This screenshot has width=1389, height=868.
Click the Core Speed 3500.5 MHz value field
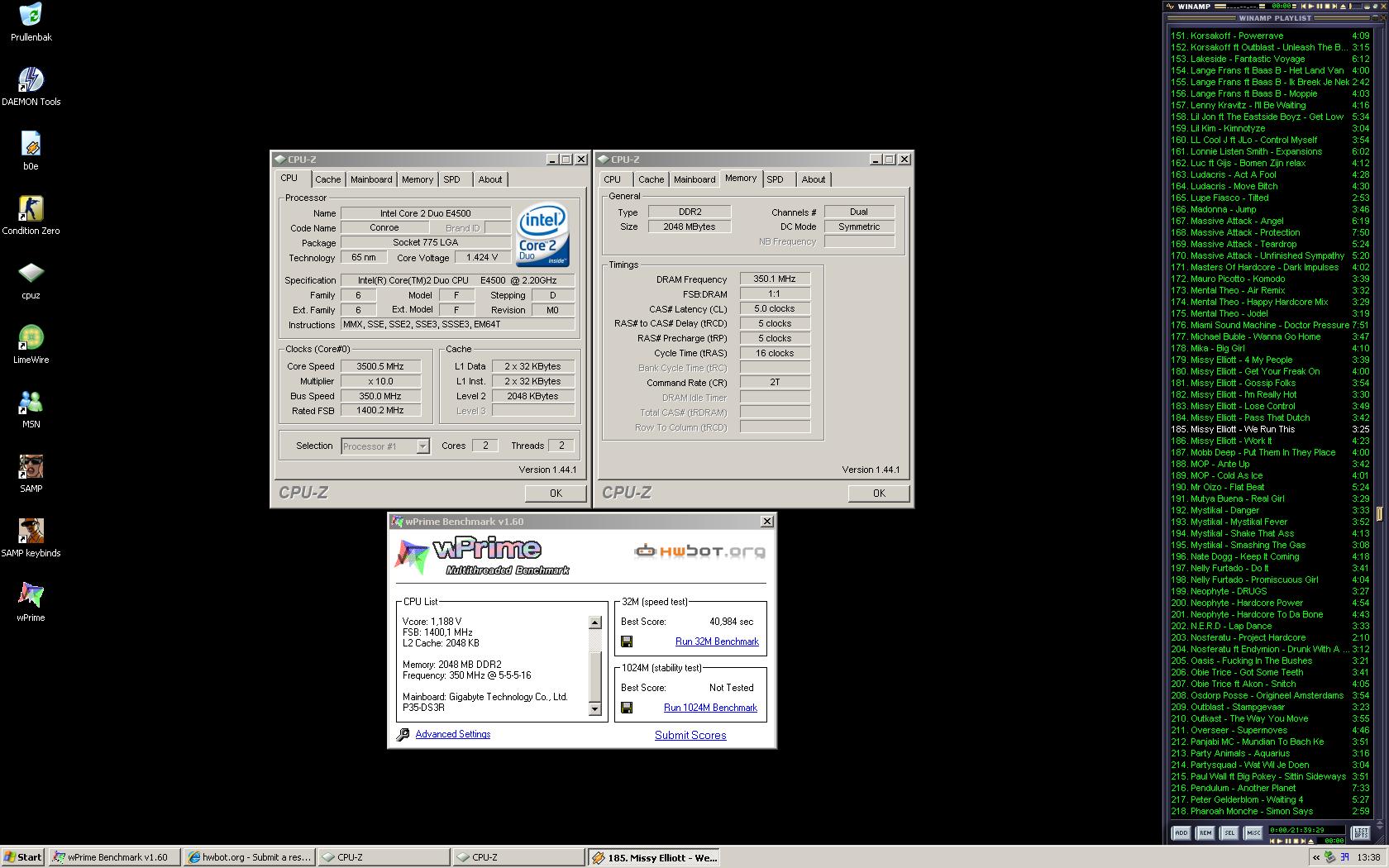380,366
